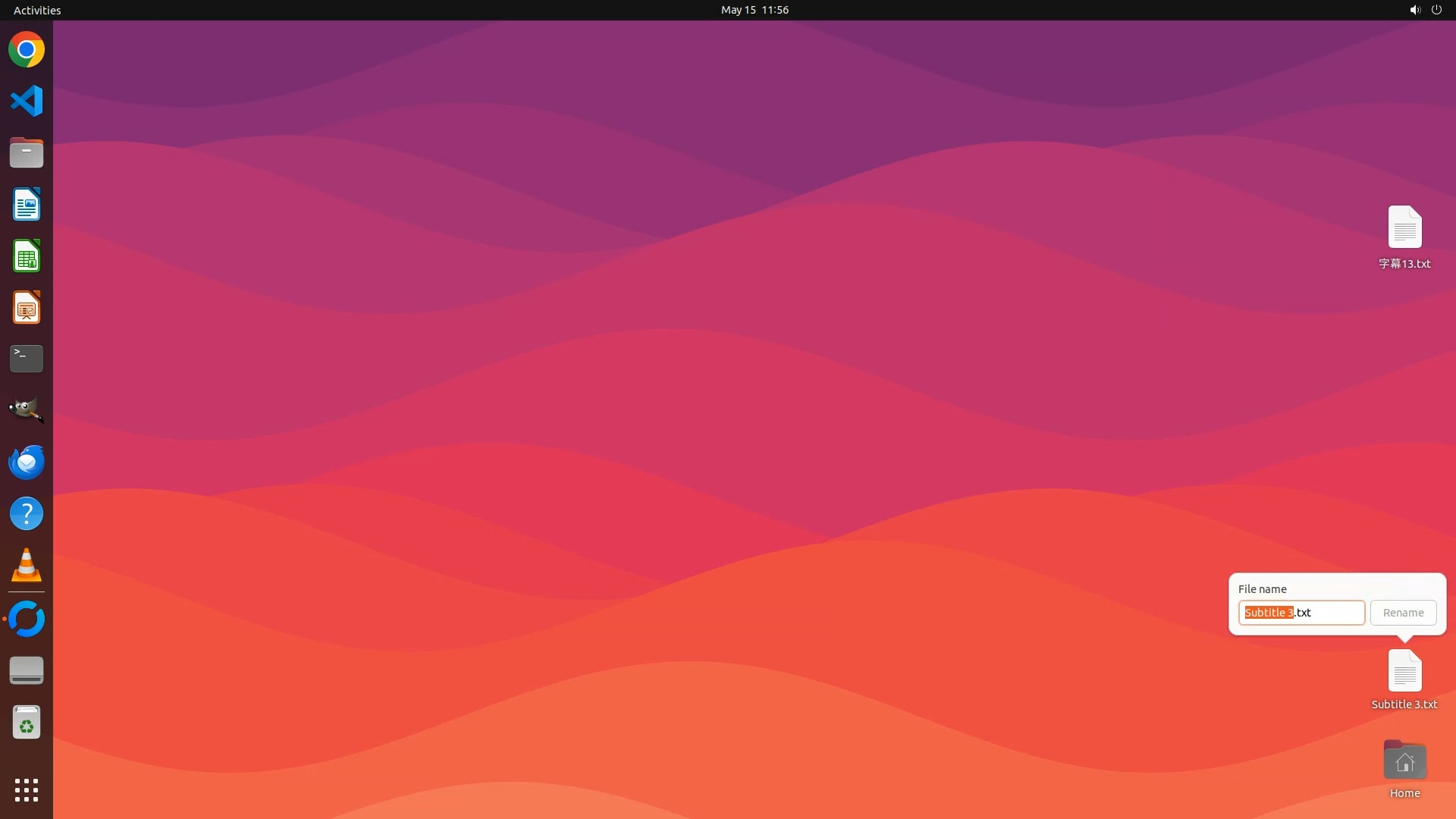Open the Activities overview

(x=37, y=10)
